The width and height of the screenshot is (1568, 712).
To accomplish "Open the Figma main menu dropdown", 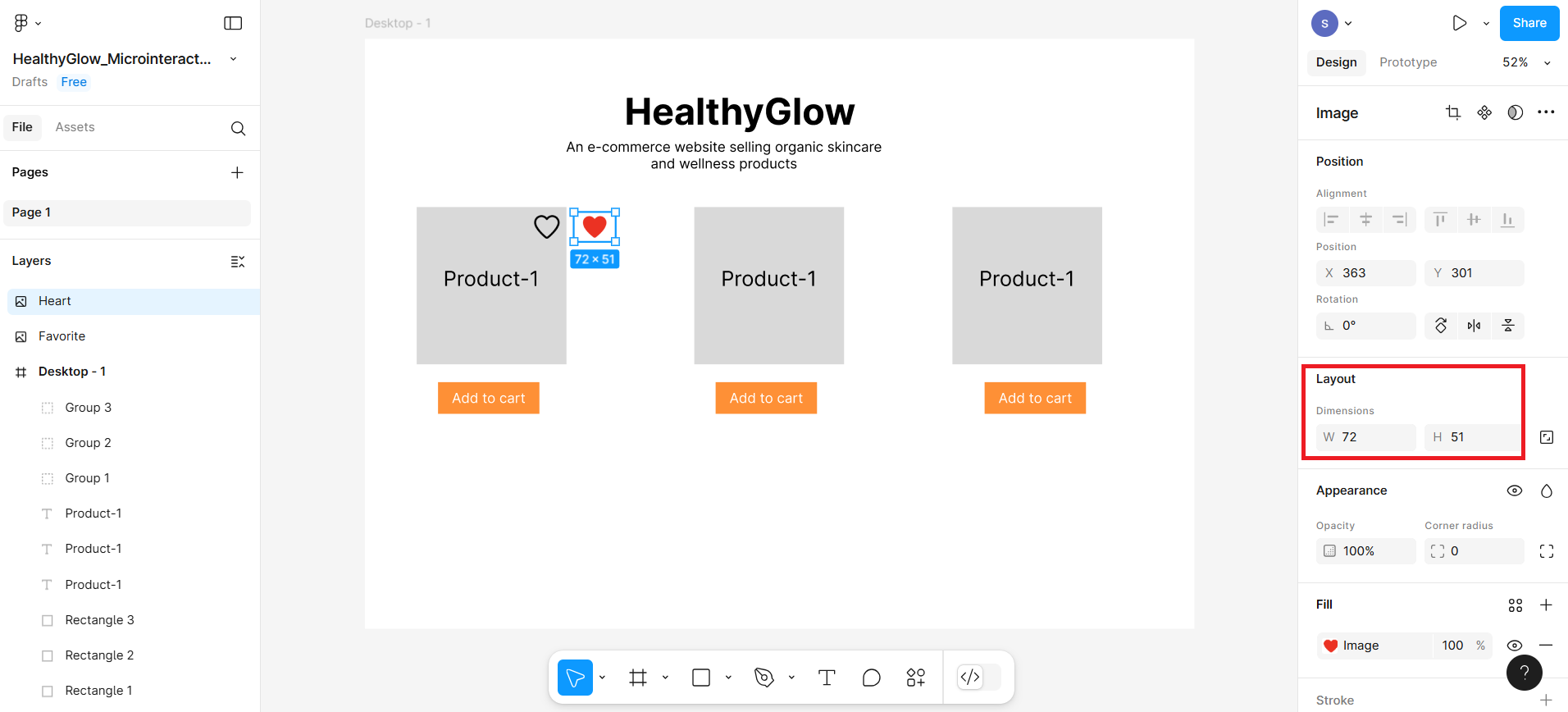I will point(28,23).
